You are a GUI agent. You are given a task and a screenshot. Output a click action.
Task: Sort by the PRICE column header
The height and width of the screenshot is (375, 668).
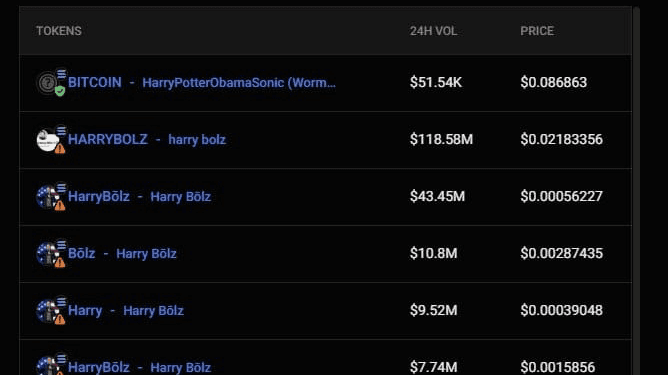tap(537, 31)
